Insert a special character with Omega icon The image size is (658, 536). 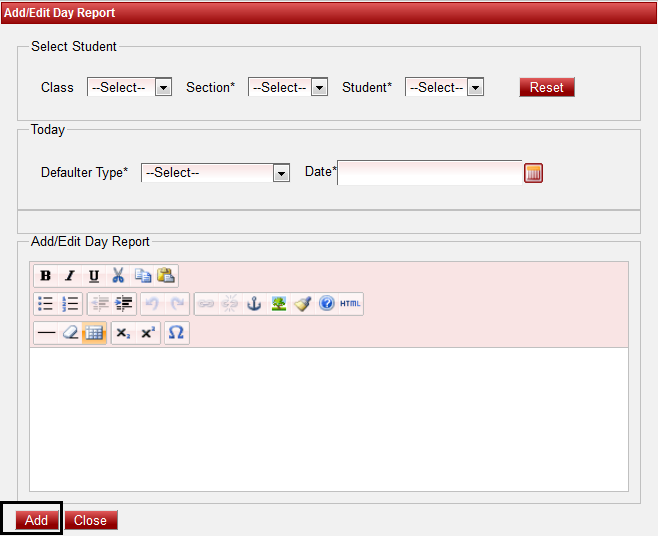(x=176, y=333)
